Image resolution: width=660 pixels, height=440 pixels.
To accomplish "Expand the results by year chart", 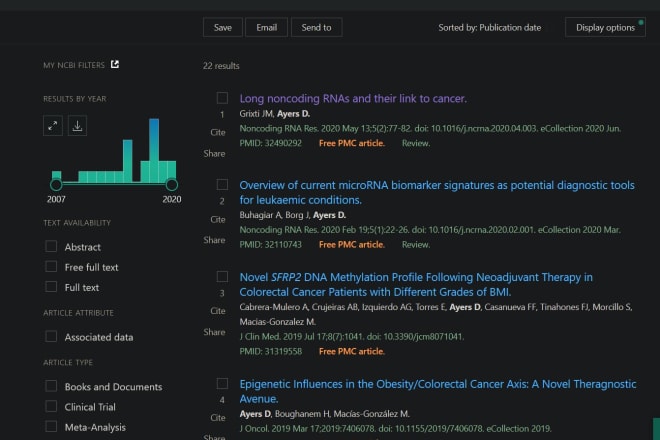I will [53, 125].
